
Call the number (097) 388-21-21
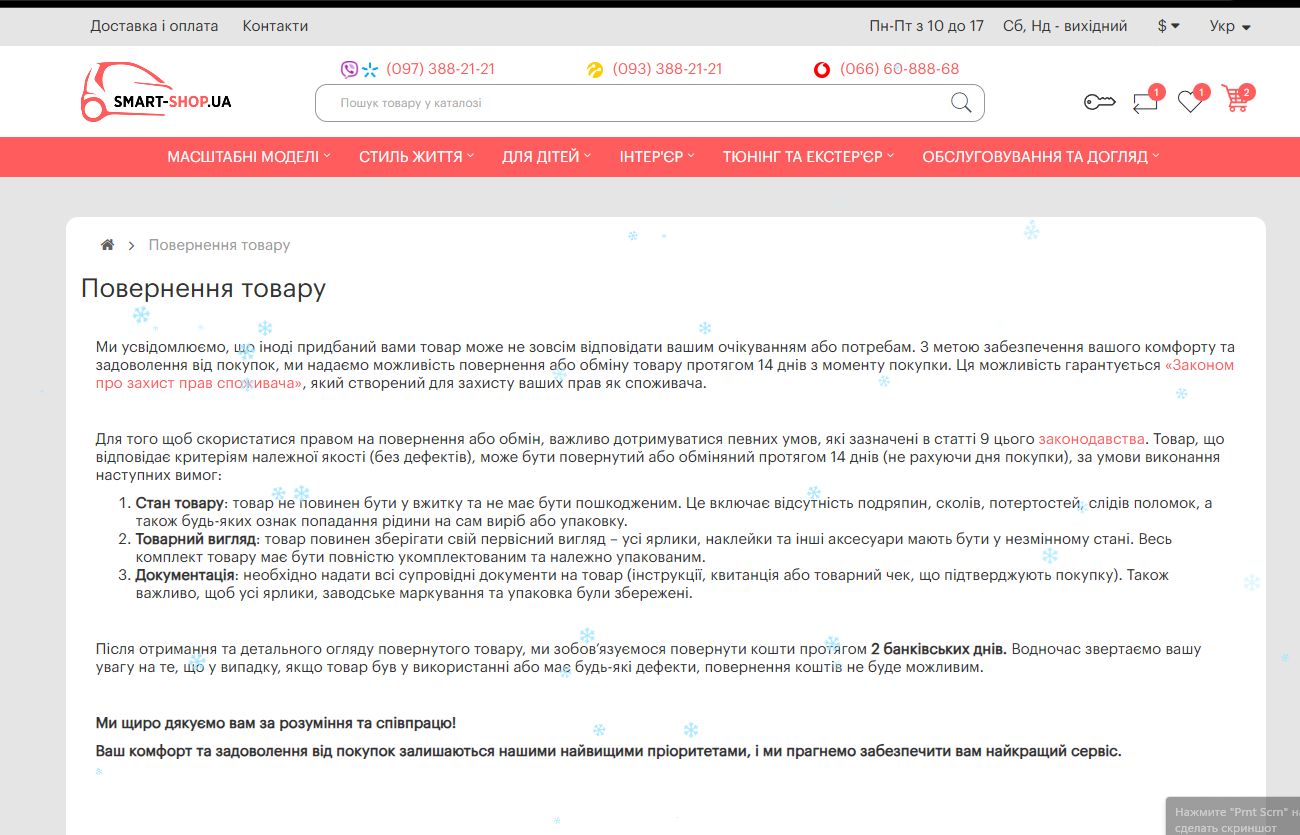click(440, 69)
